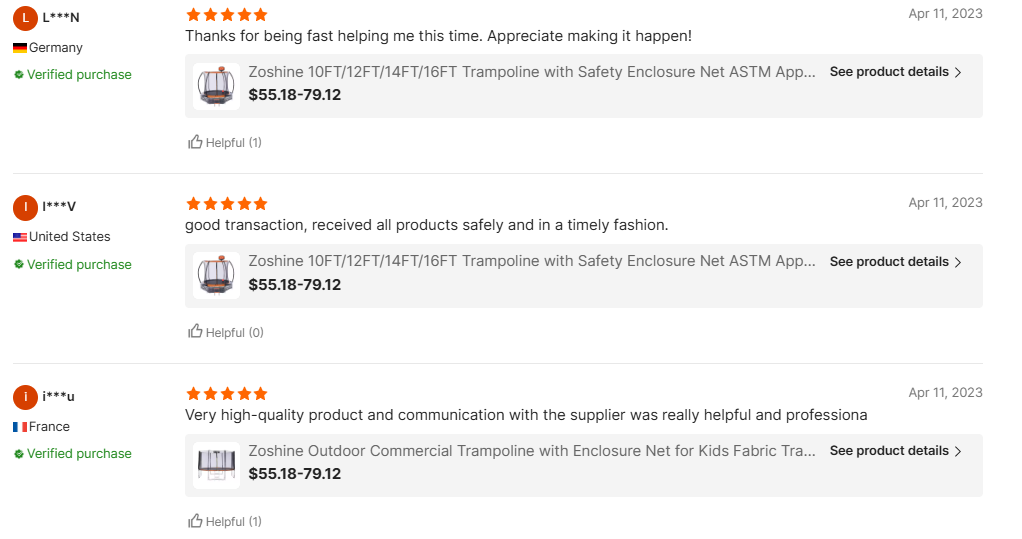
Task: Click thumbs-up icon on i***u's review
Action: pyautogui.click(x=196, y=521)
